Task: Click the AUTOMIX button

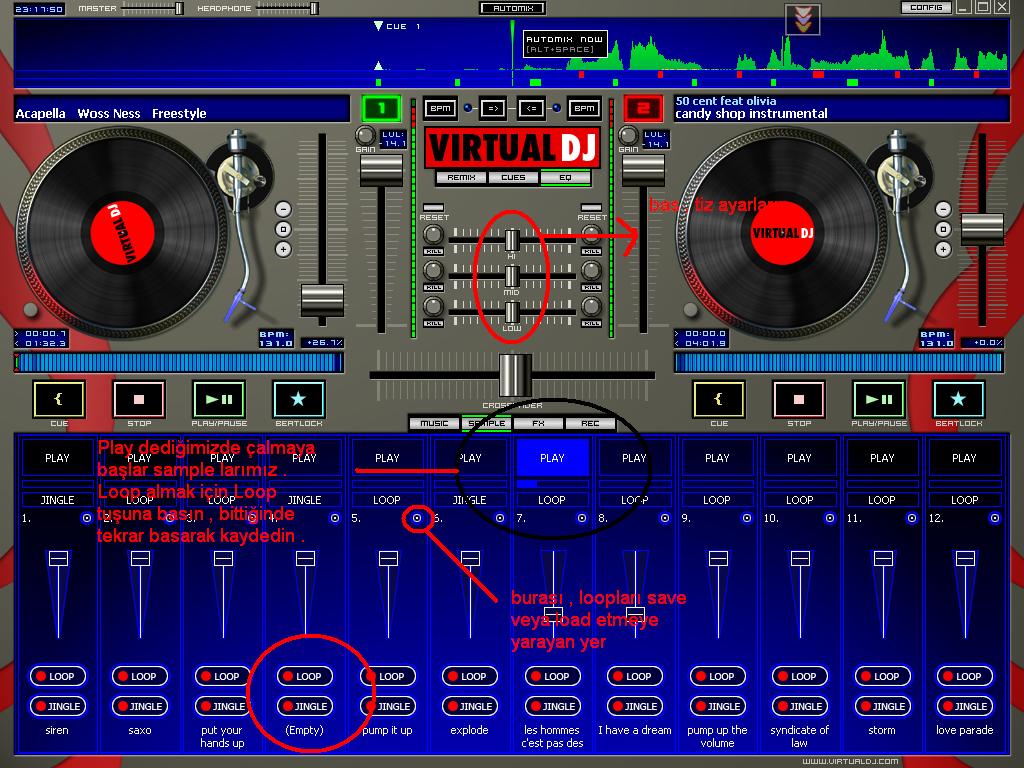Action: click(x=513, y=8)
